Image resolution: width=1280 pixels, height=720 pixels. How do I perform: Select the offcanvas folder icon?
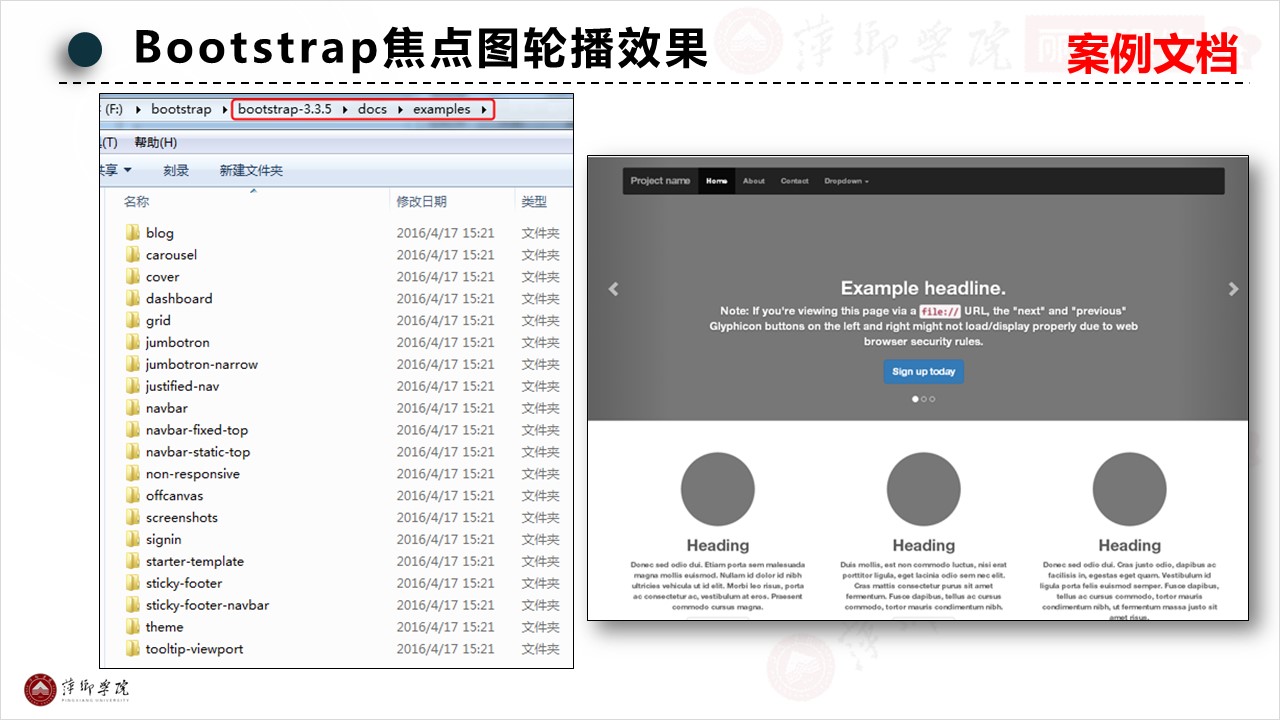click(x=133, y=496)
